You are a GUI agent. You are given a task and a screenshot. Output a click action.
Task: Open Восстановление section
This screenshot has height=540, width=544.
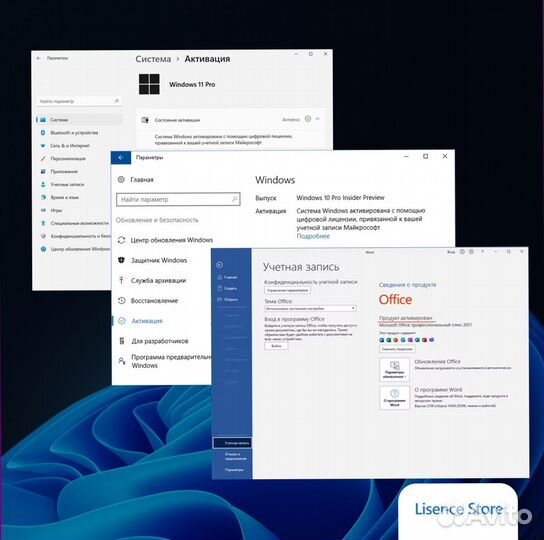click(148, 301)
